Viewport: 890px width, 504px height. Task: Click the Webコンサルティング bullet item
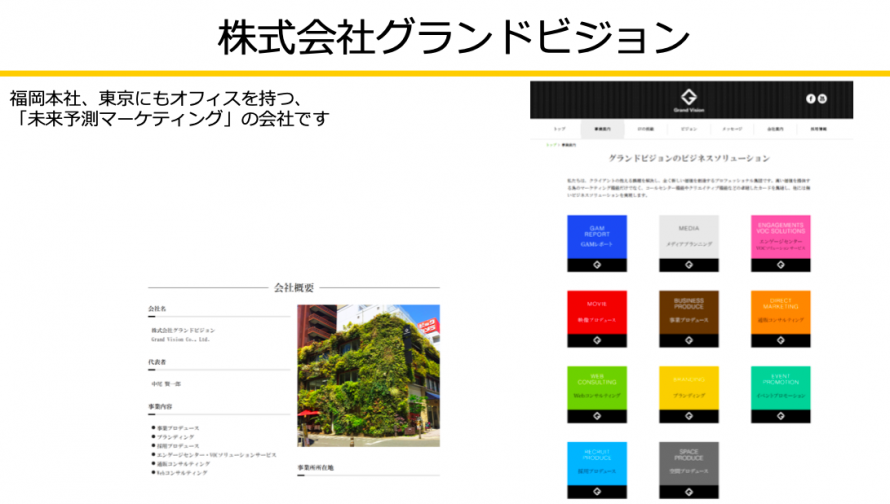point(182,473)
